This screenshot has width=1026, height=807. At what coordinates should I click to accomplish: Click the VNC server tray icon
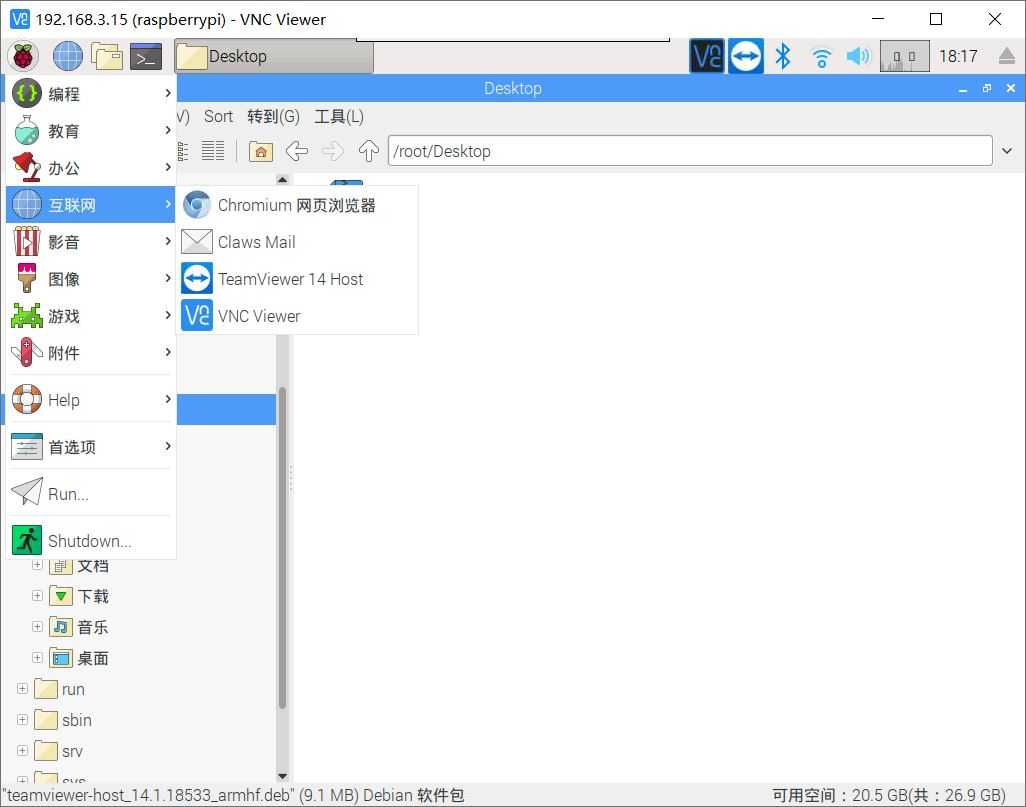(x=707, y=56)
